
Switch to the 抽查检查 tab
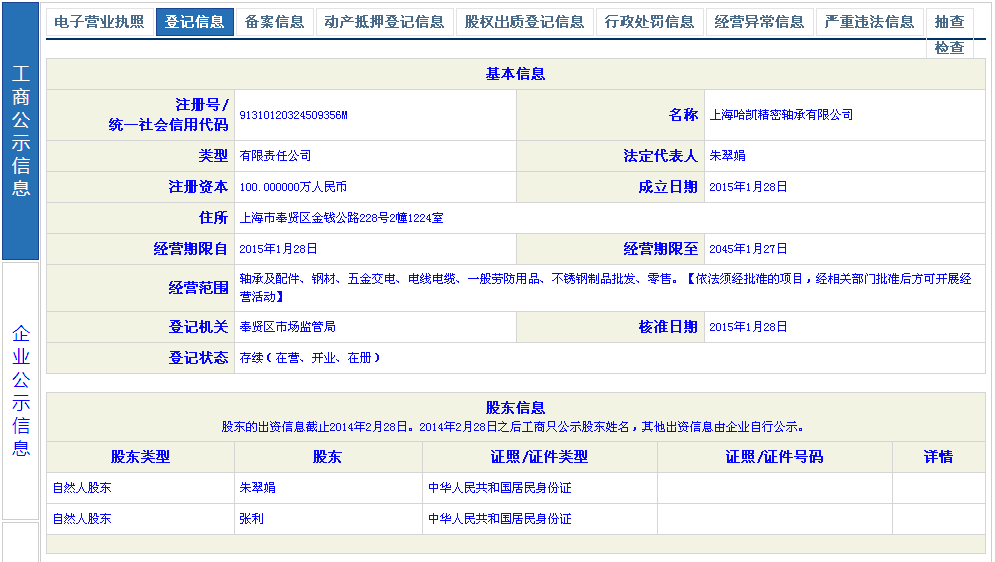949,33
